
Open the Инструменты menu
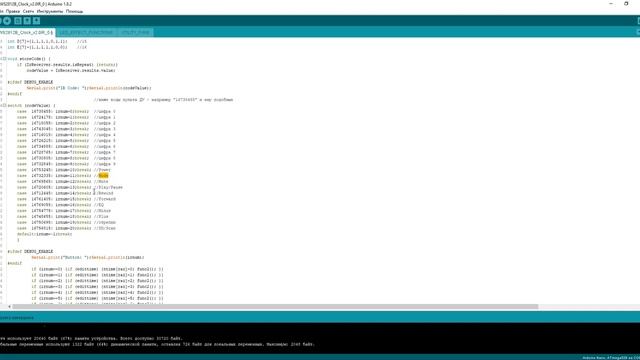50,11
